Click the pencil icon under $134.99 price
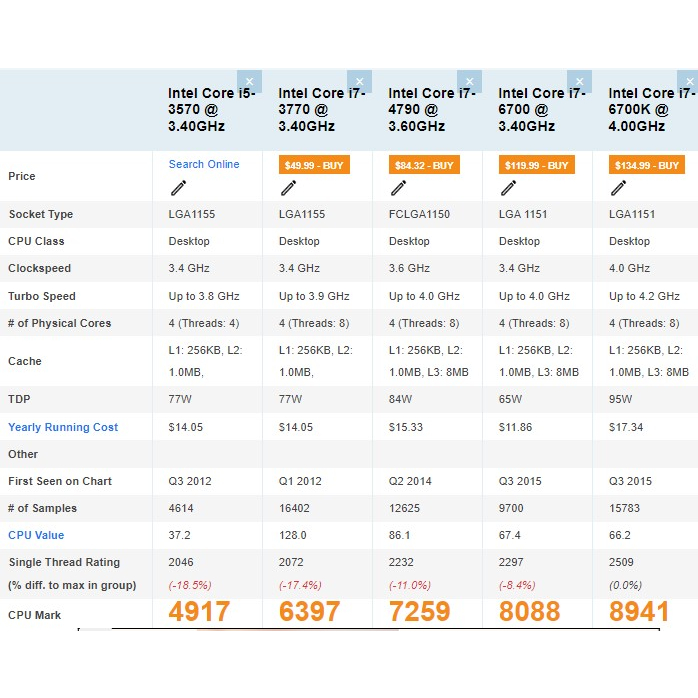This screenshot has height=698, width=698. click(618, 188)
